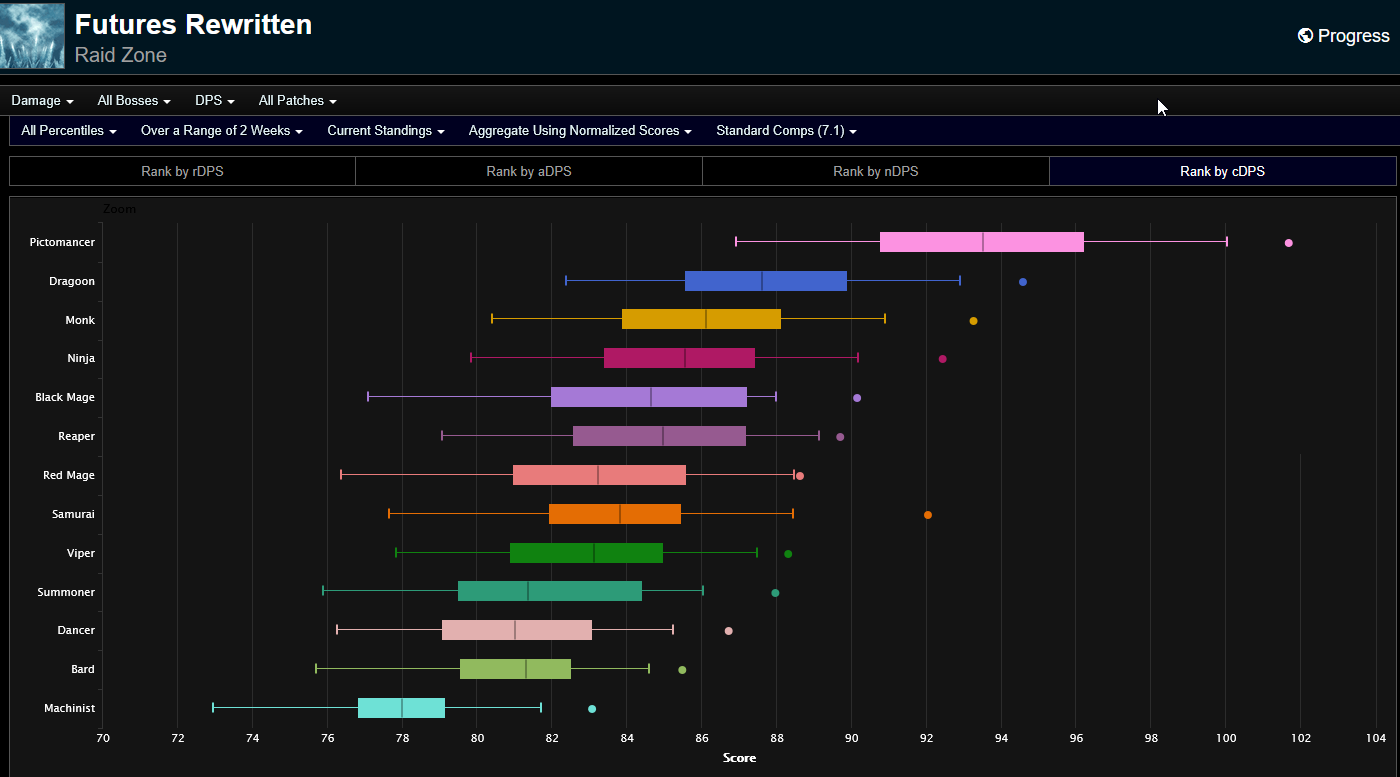
Task: Open the All Percentiles dropdown
Action: 69,131
